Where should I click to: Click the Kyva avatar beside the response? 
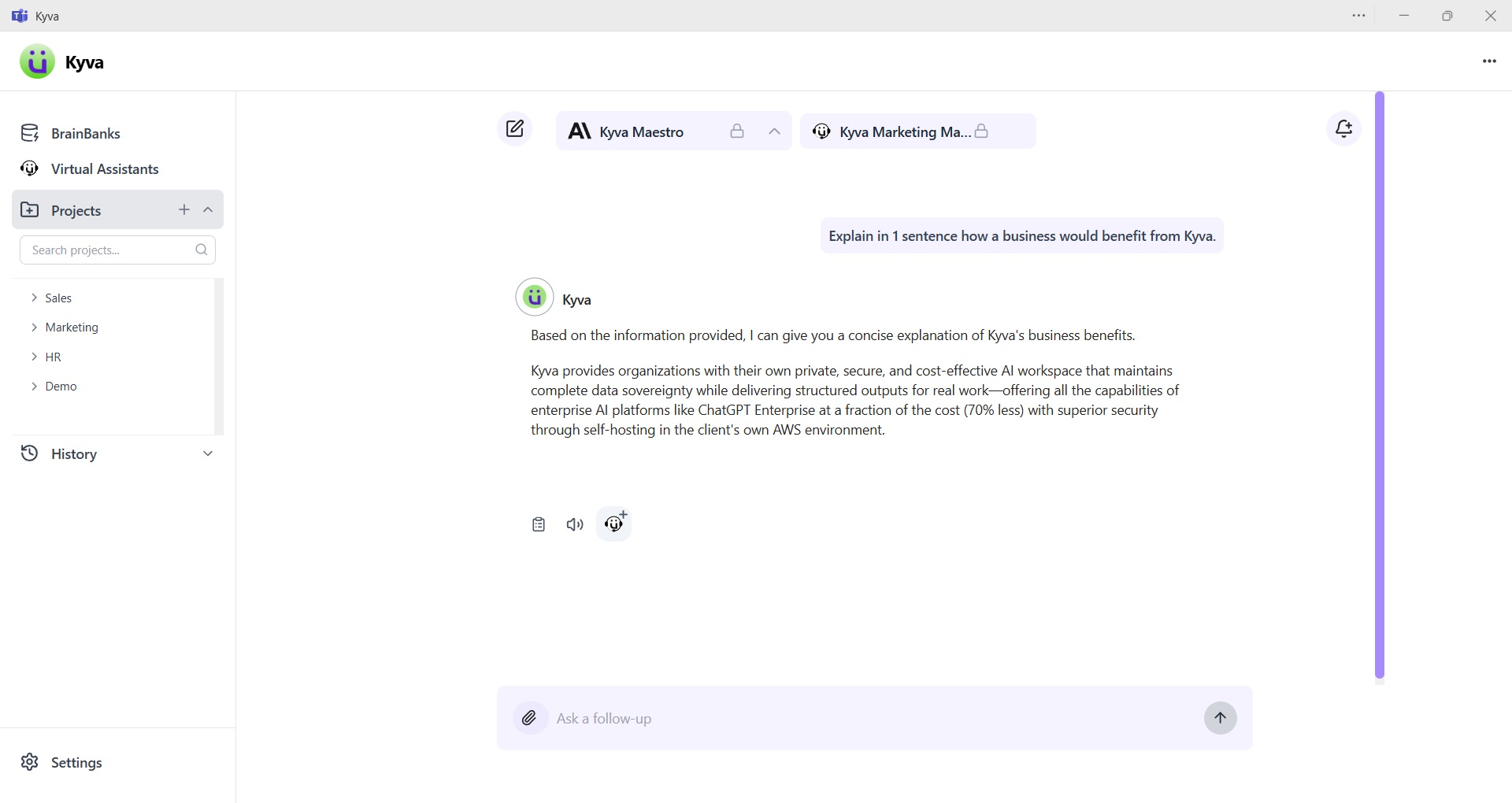535,297
